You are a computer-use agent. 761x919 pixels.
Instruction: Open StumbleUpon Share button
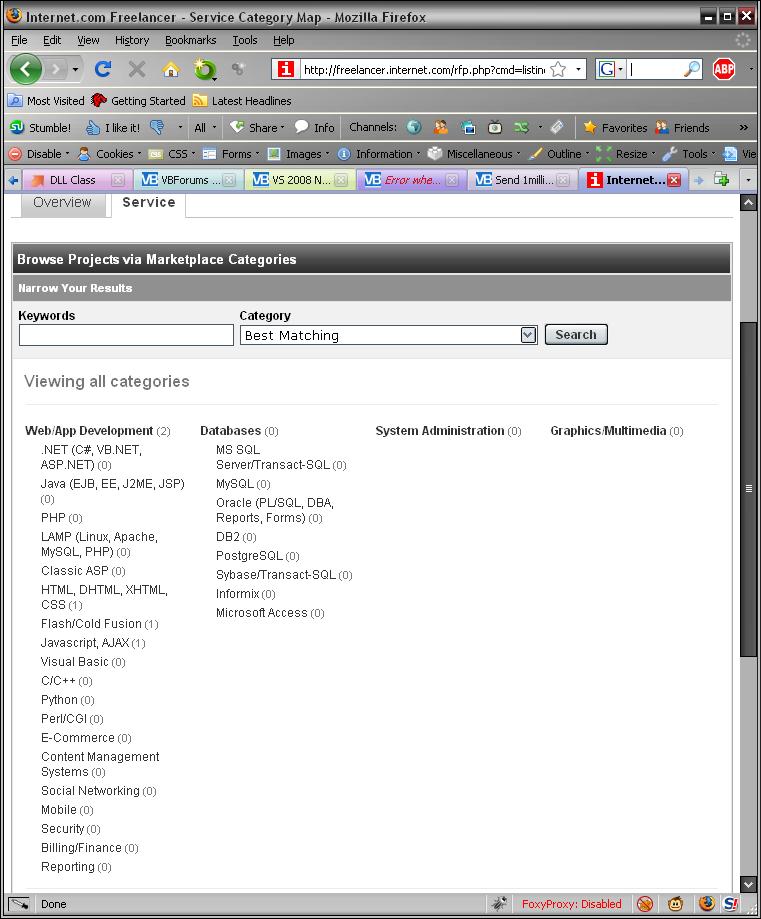pyautogui.click(x=257, y=127)
